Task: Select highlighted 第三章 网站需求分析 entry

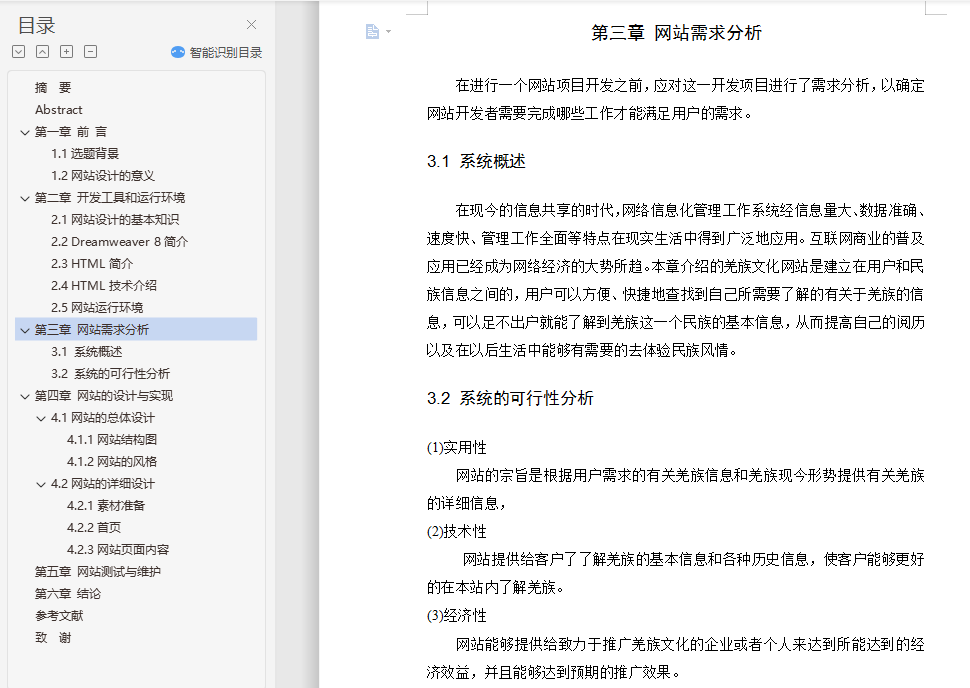Action: pos(136,329)
